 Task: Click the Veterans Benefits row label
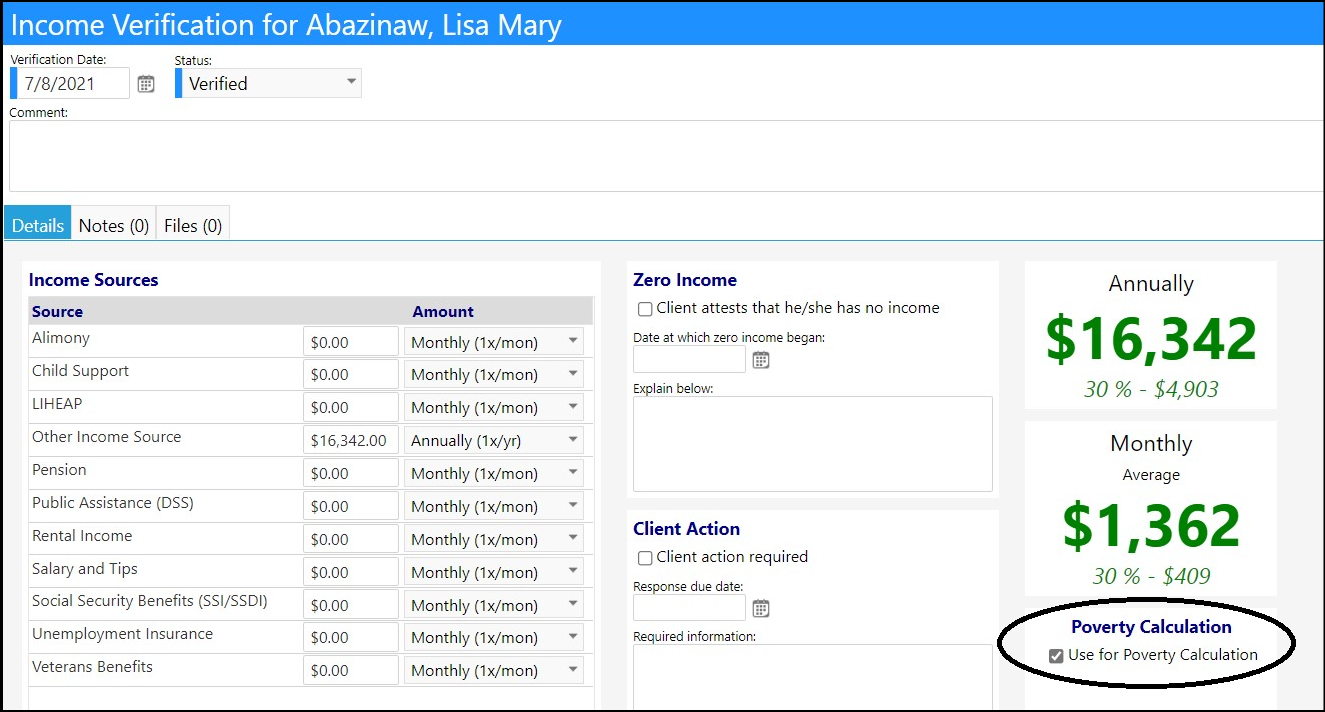pyautogui.click(x=92, y=667)
